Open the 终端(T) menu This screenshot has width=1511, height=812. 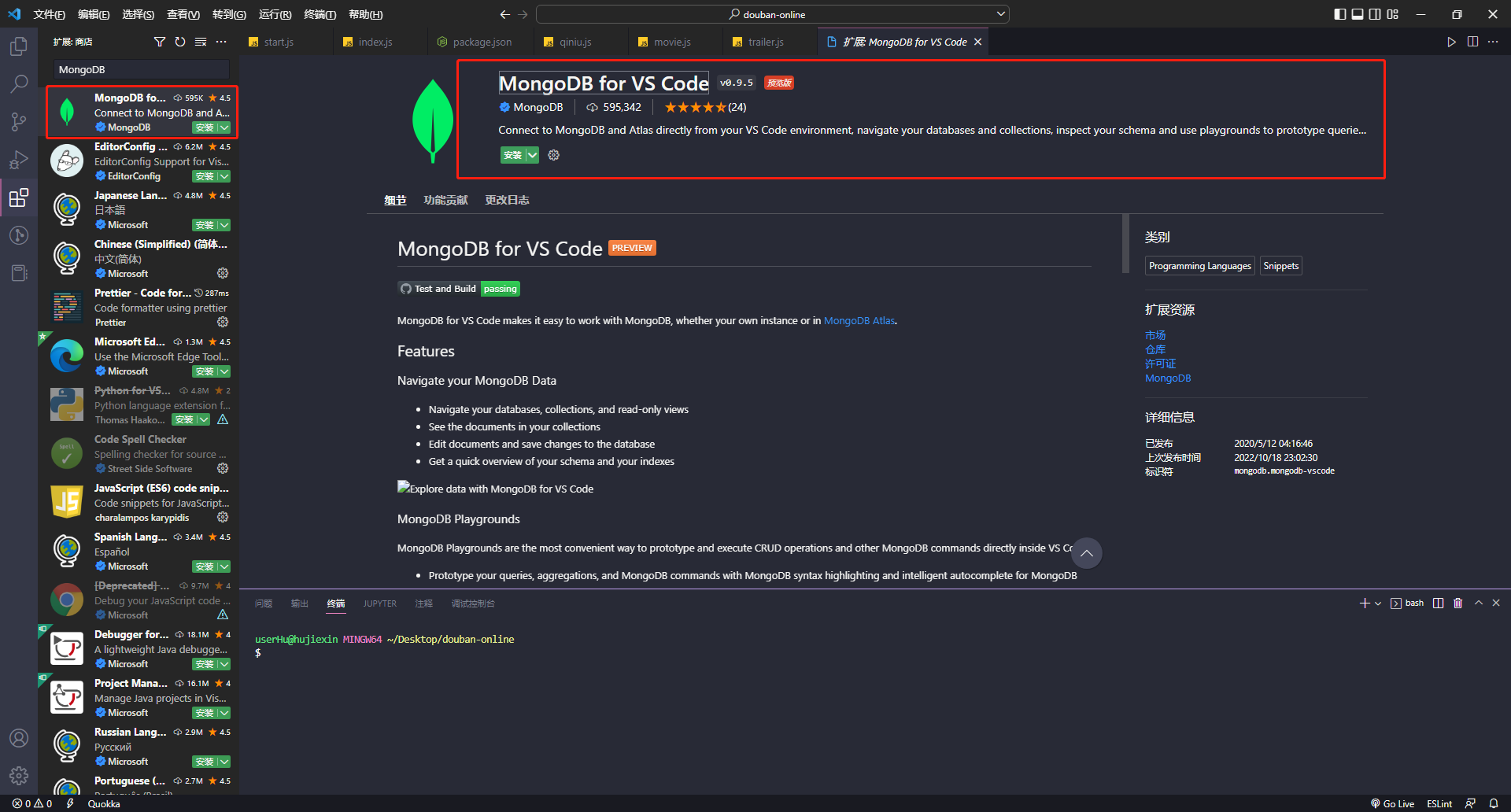point(320,14)
